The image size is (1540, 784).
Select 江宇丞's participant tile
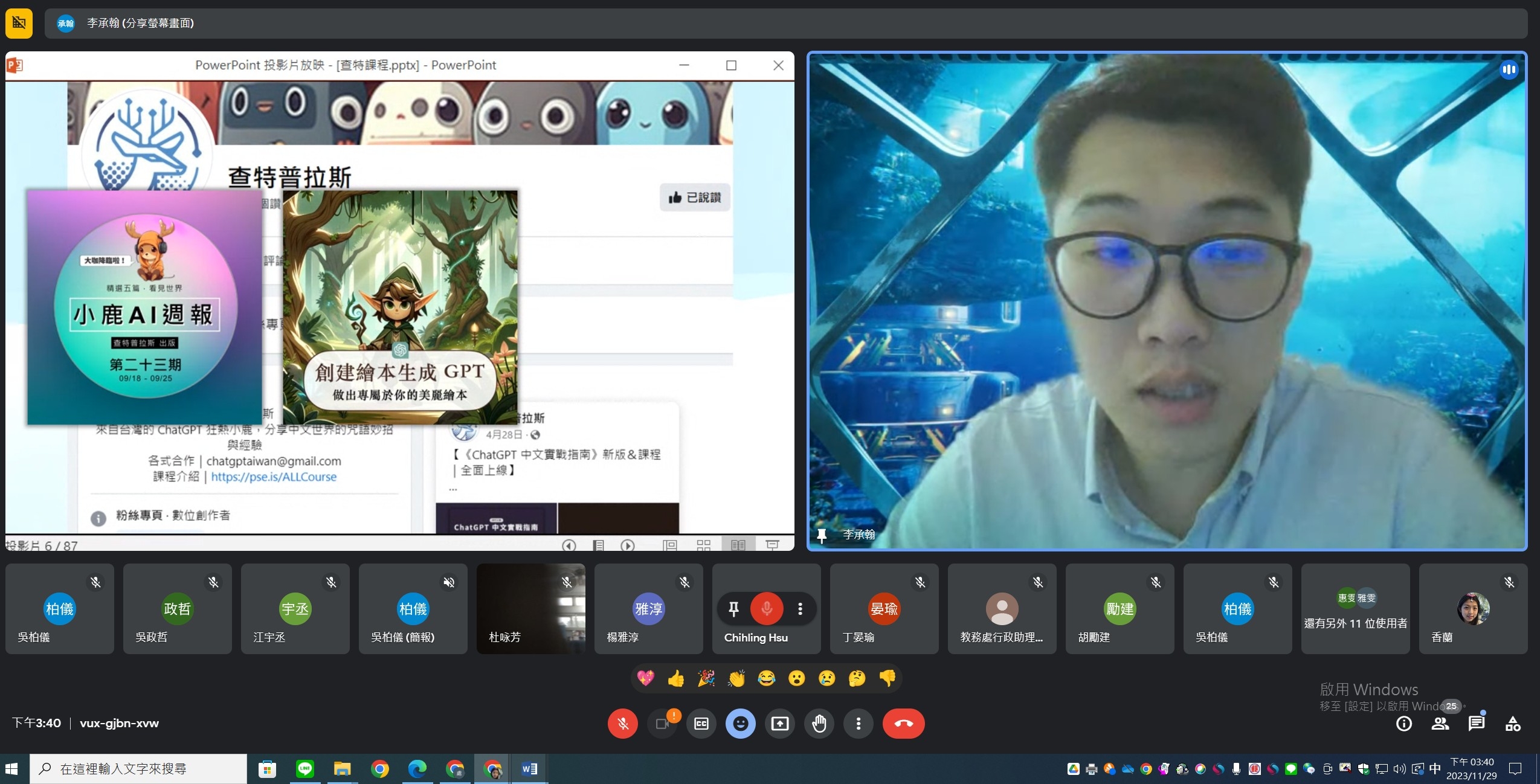coord(295,609)
